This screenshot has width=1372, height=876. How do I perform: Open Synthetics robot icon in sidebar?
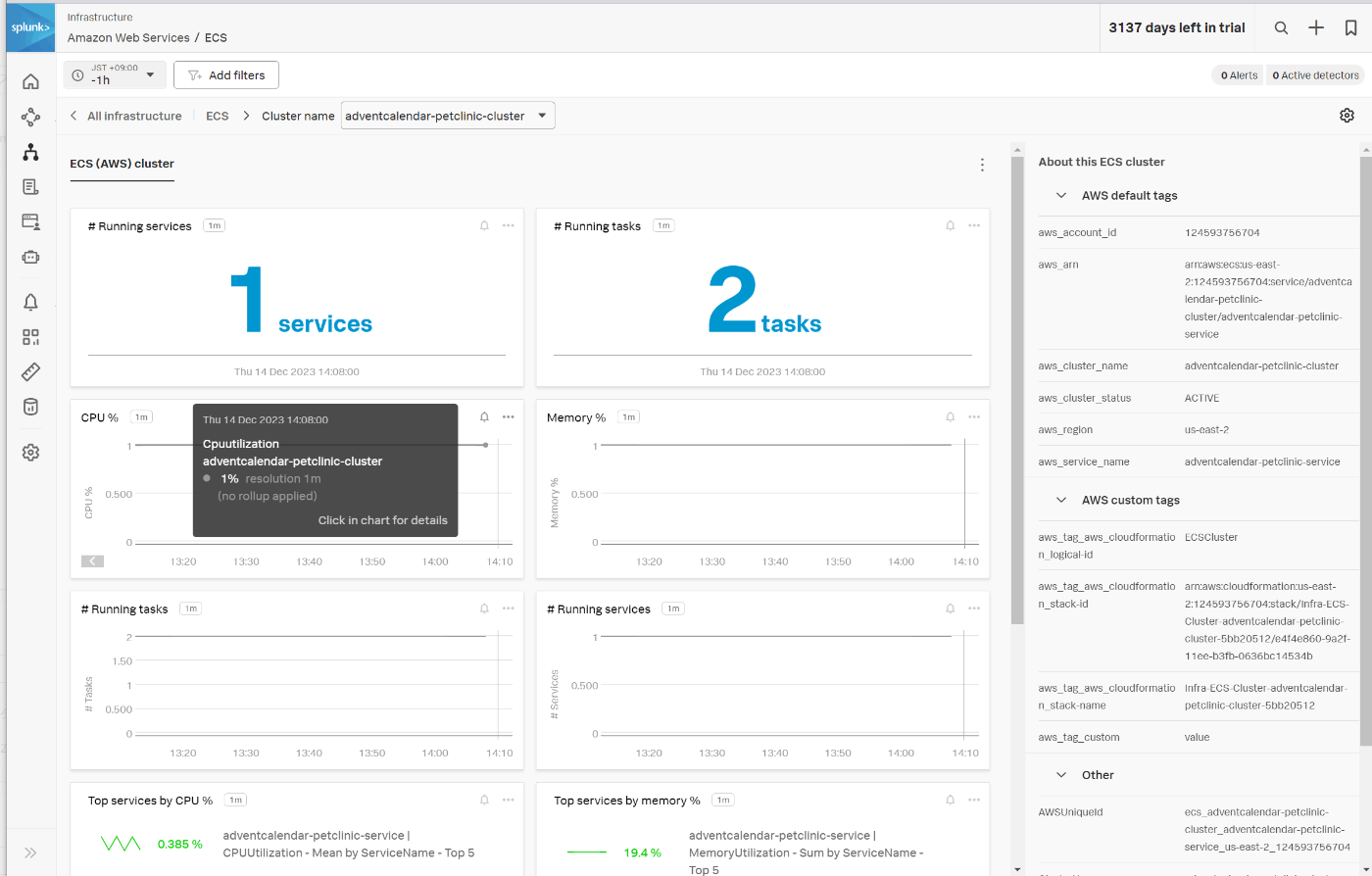30,257
